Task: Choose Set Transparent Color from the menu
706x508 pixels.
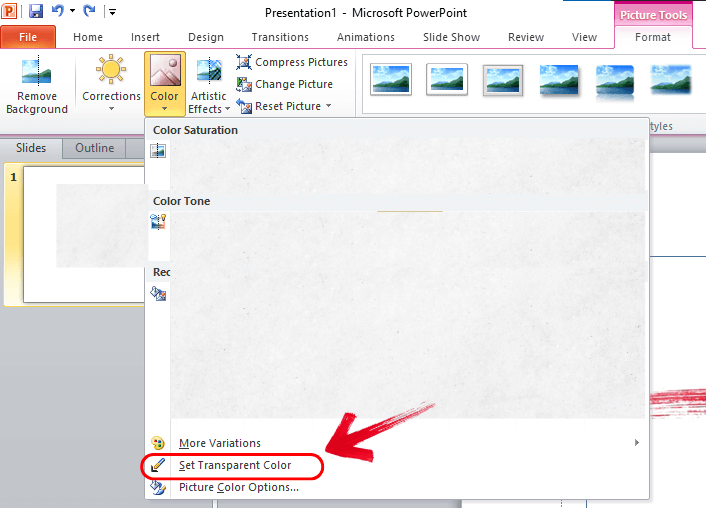Action: tap(234, 465)
